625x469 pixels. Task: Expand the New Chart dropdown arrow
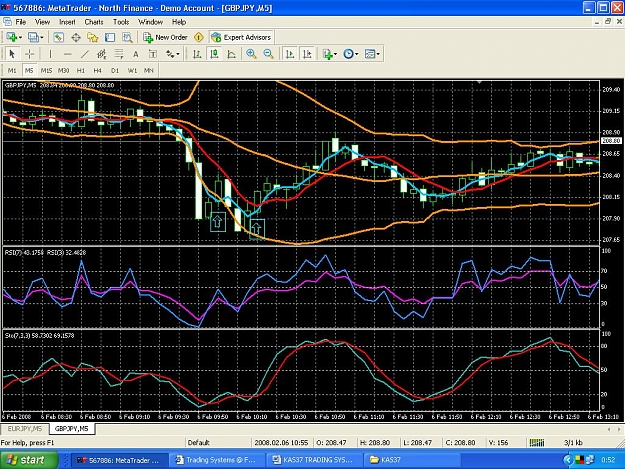(x=20, y=38)
